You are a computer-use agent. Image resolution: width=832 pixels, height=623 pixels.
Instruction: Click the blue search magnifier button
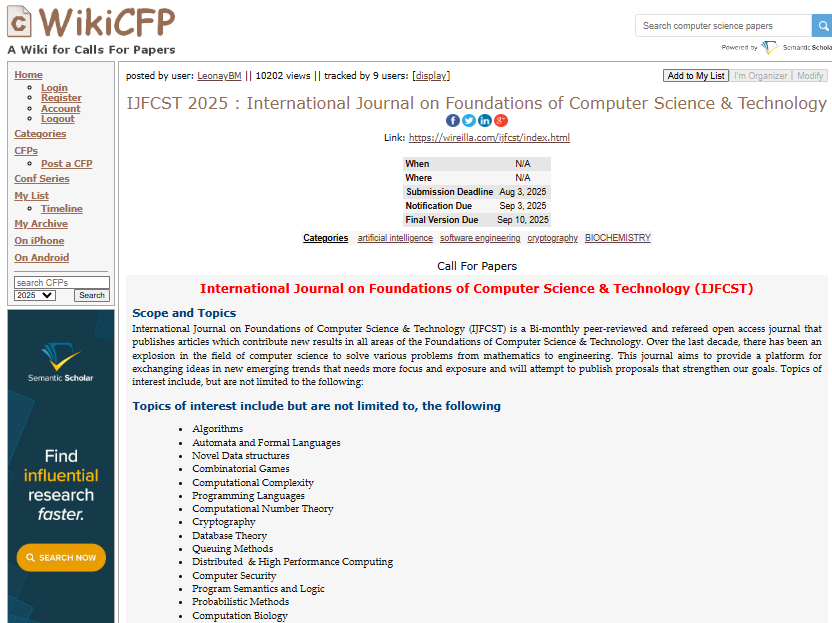point(822,25)
